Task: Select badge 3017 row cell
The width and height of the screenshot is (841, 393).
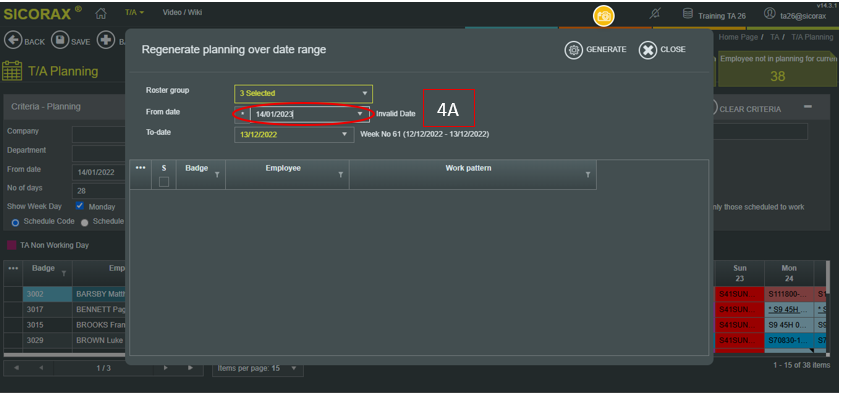Action: click(47, 309)
